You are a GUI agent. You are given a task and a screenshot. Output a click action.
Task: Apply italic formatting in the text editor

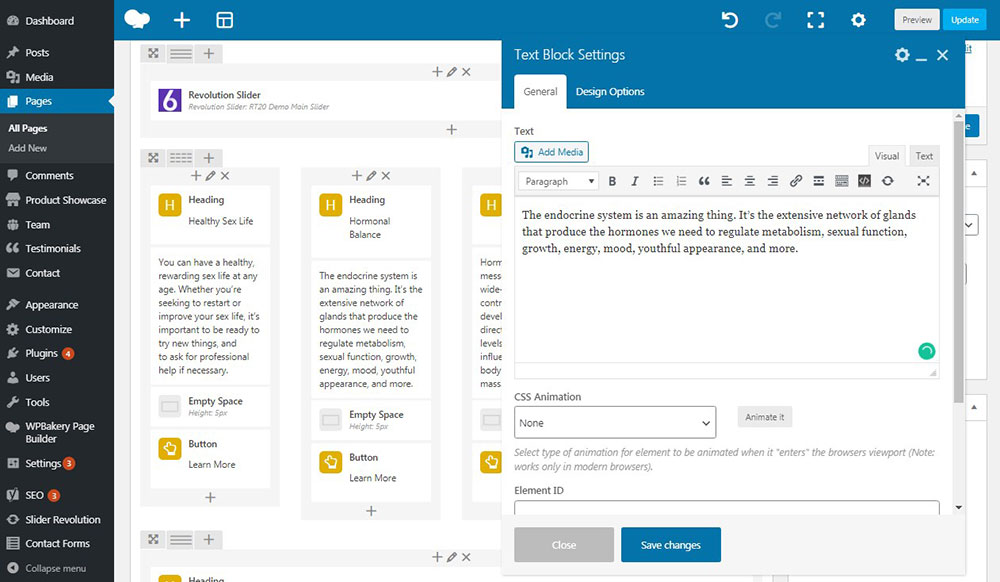pos(634,181)
